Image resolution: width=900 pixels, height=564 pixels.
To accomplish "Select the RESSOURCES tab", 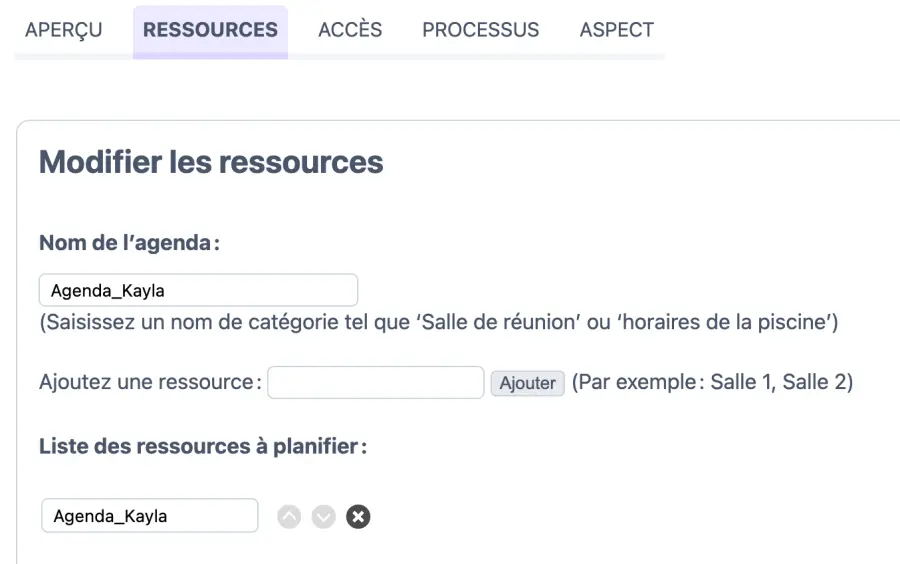I will coord(210,30).
